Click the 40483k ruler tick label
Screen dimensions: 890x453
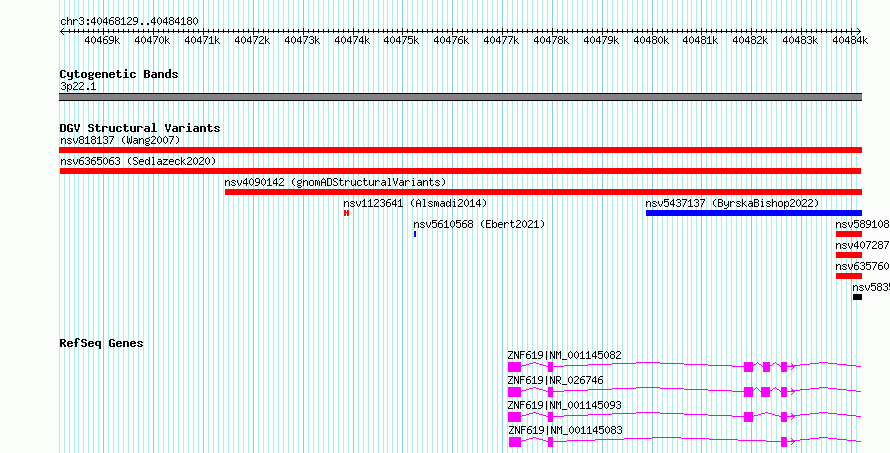tap(800, 40)
